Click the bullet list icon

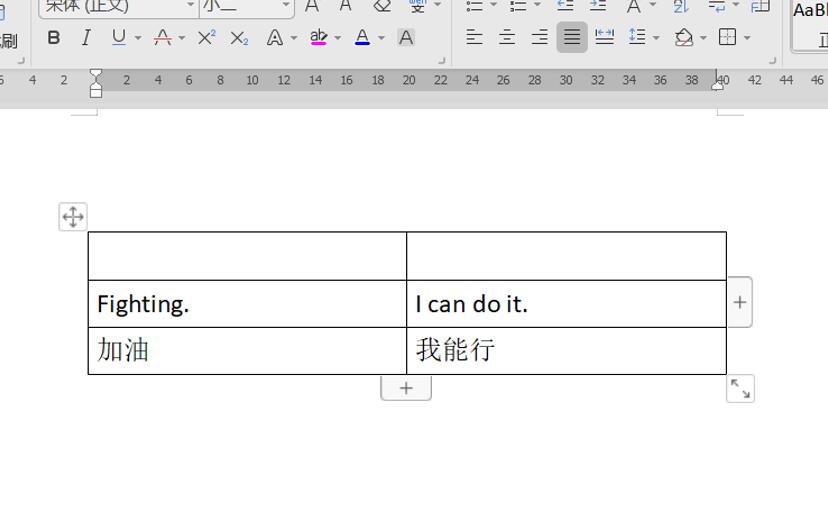click(475, 6)
